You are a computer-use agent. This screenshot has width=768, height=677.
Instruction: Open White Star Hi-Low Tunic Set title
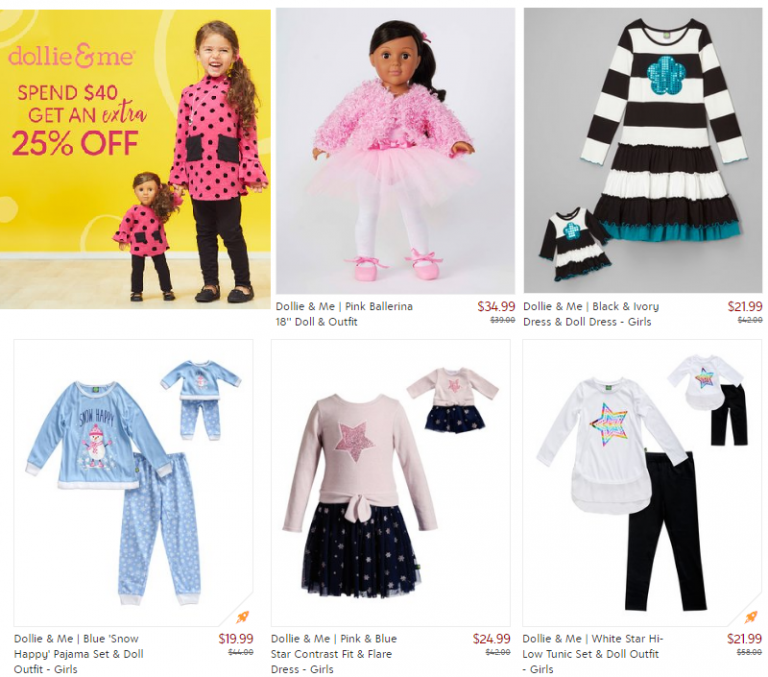[x=593, y=654]
